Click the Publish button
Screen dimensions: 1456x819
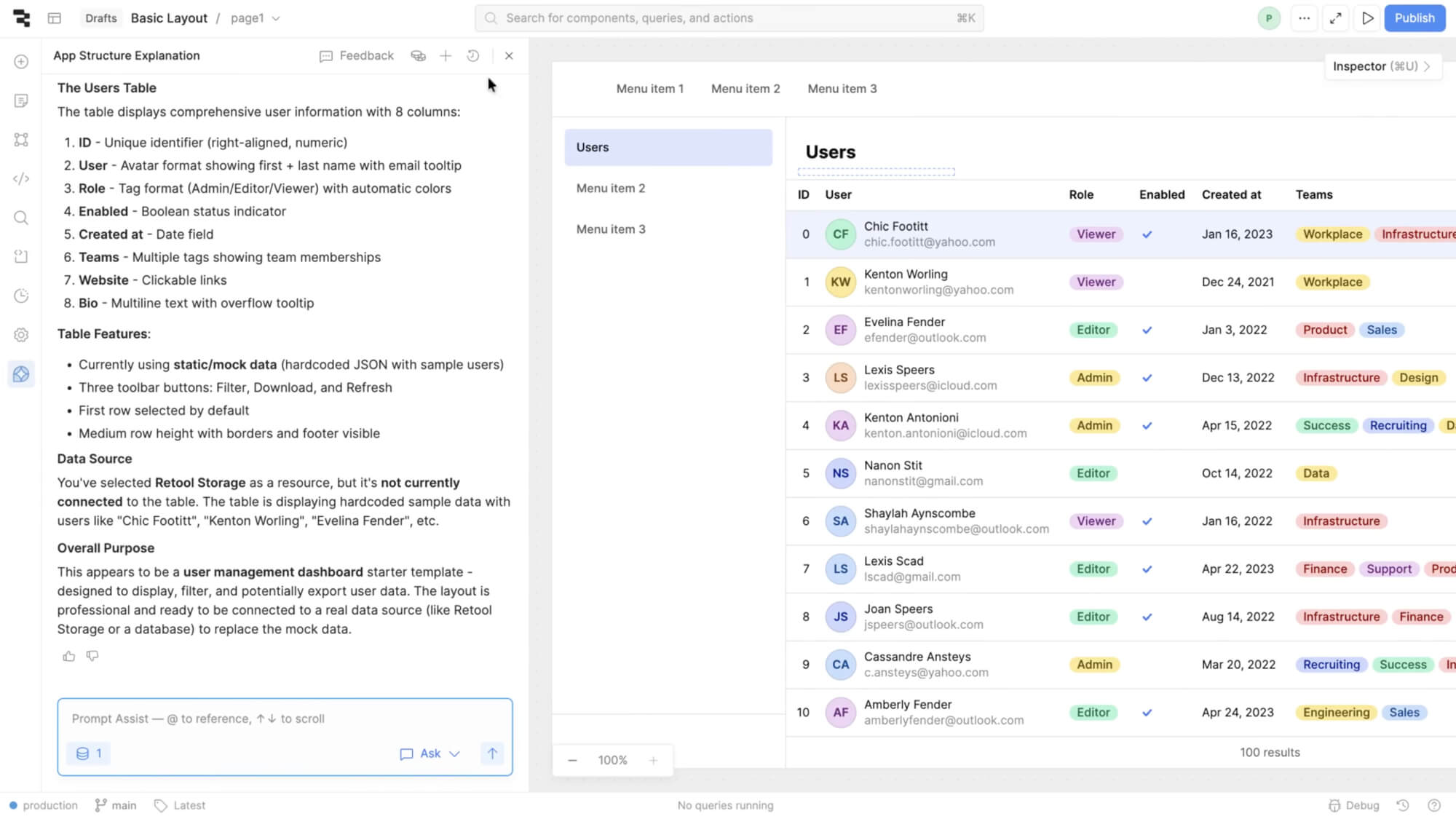click(1415, 18)
